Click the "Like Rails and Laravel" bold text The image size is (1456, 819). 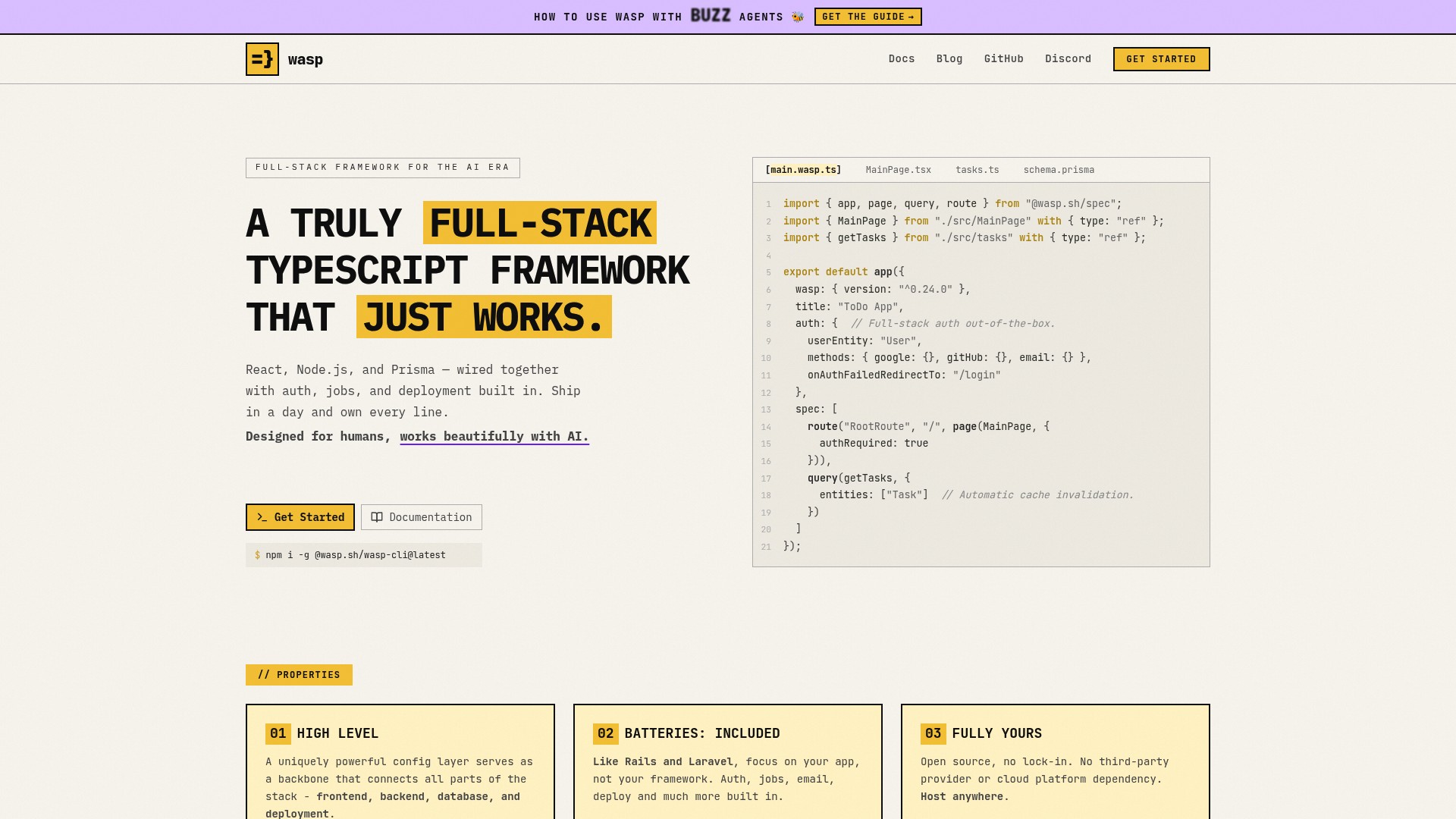(663, 762)
